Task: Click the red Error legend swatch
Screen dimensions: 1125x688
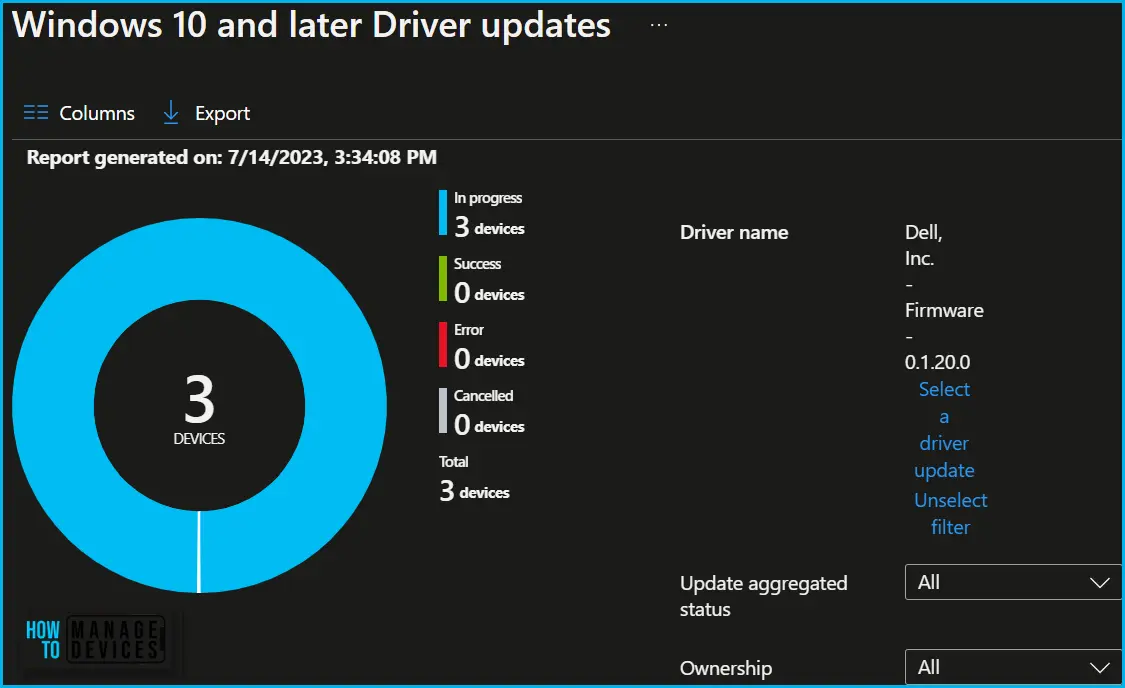Action: click(443, 344)
